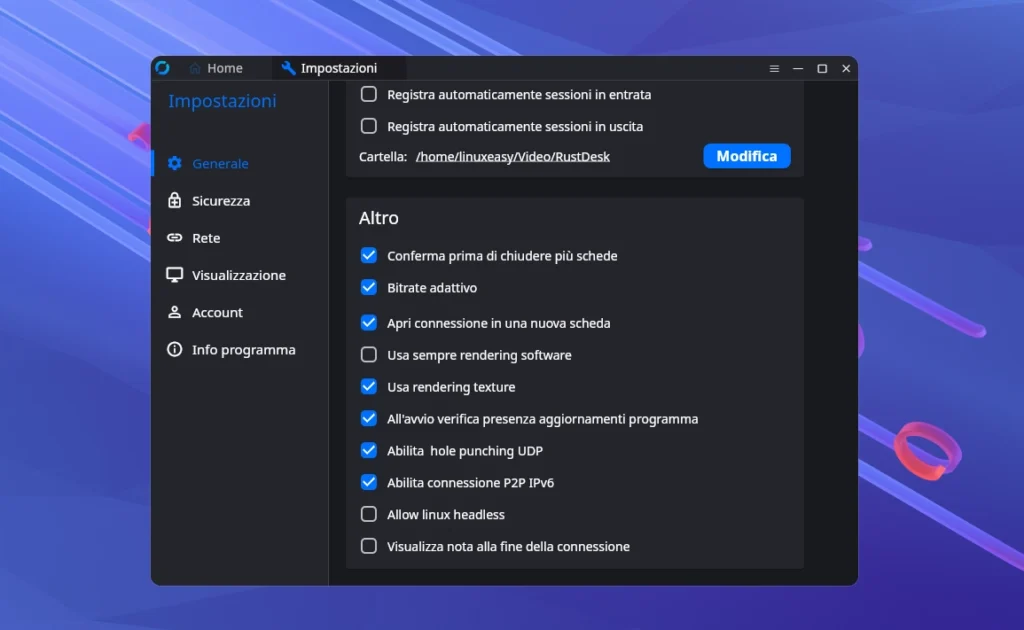Select the Visualizzazione monitor icon
The width and height of the screenshot is (1024, 630).
pos(174,275)
